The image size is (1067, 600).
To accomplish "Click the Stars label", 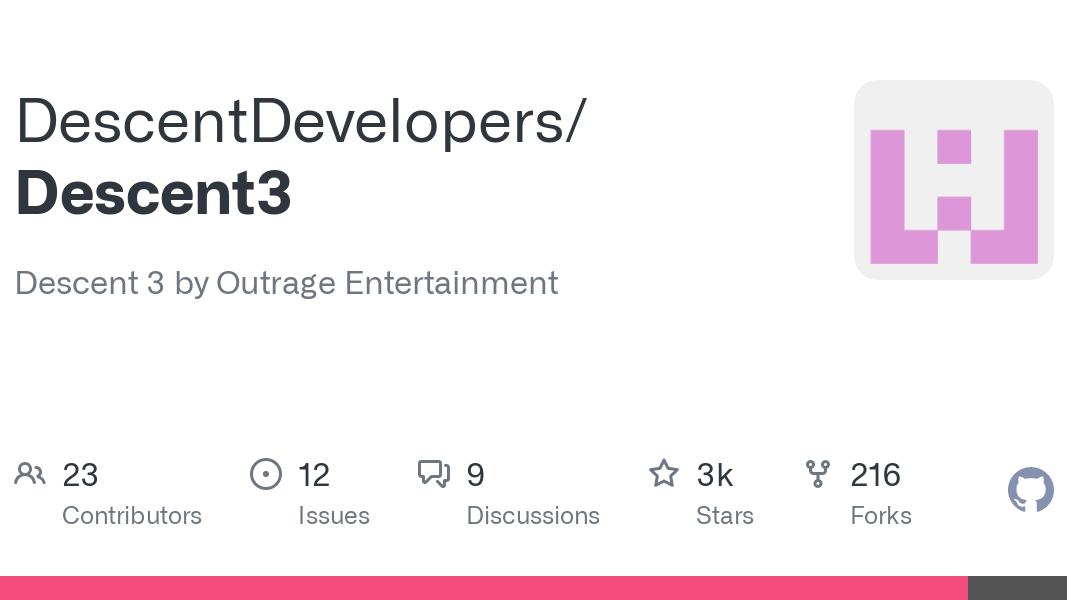I will (725, 516).
